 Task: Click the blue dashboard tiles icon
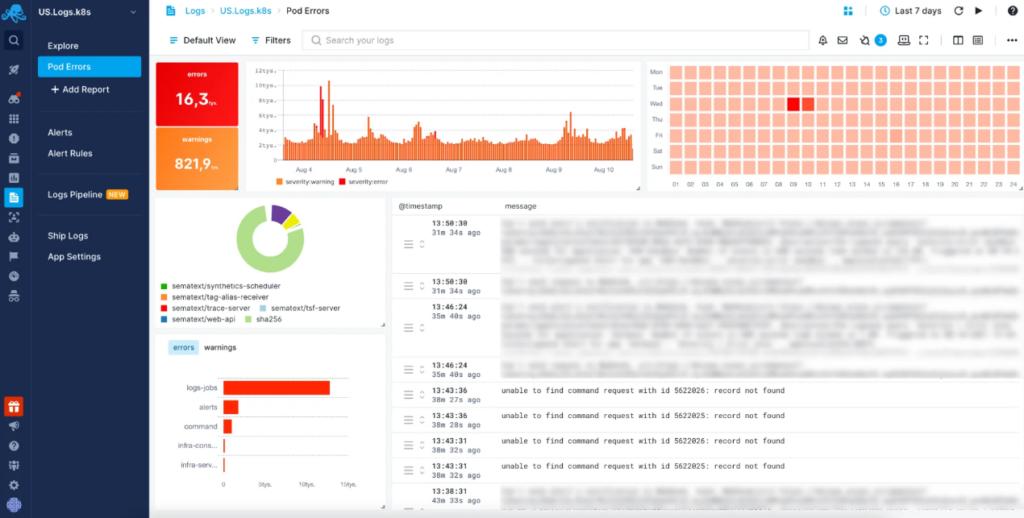point(848,11)
